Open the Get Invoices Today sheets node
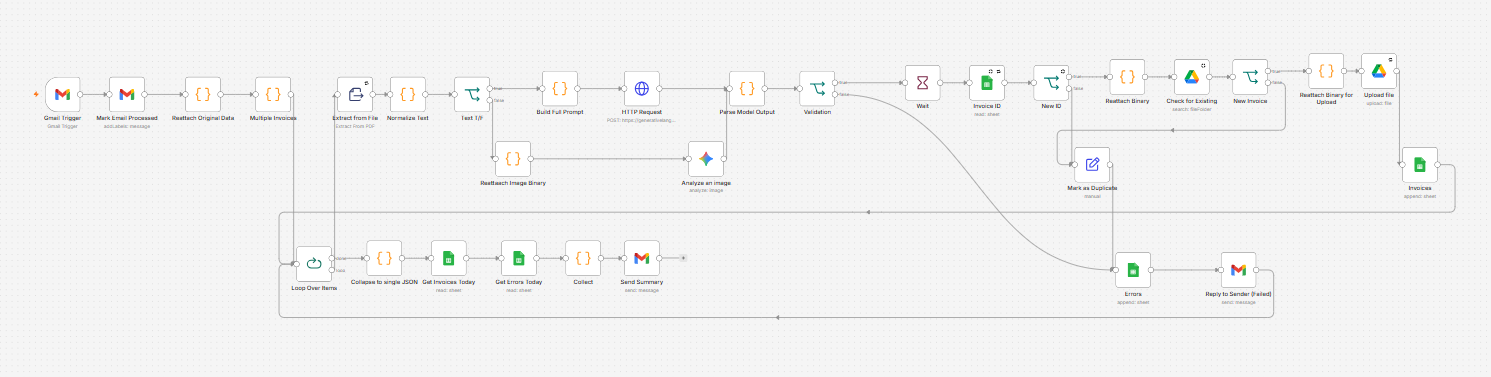1491x377 pixels. click(449, 258)
